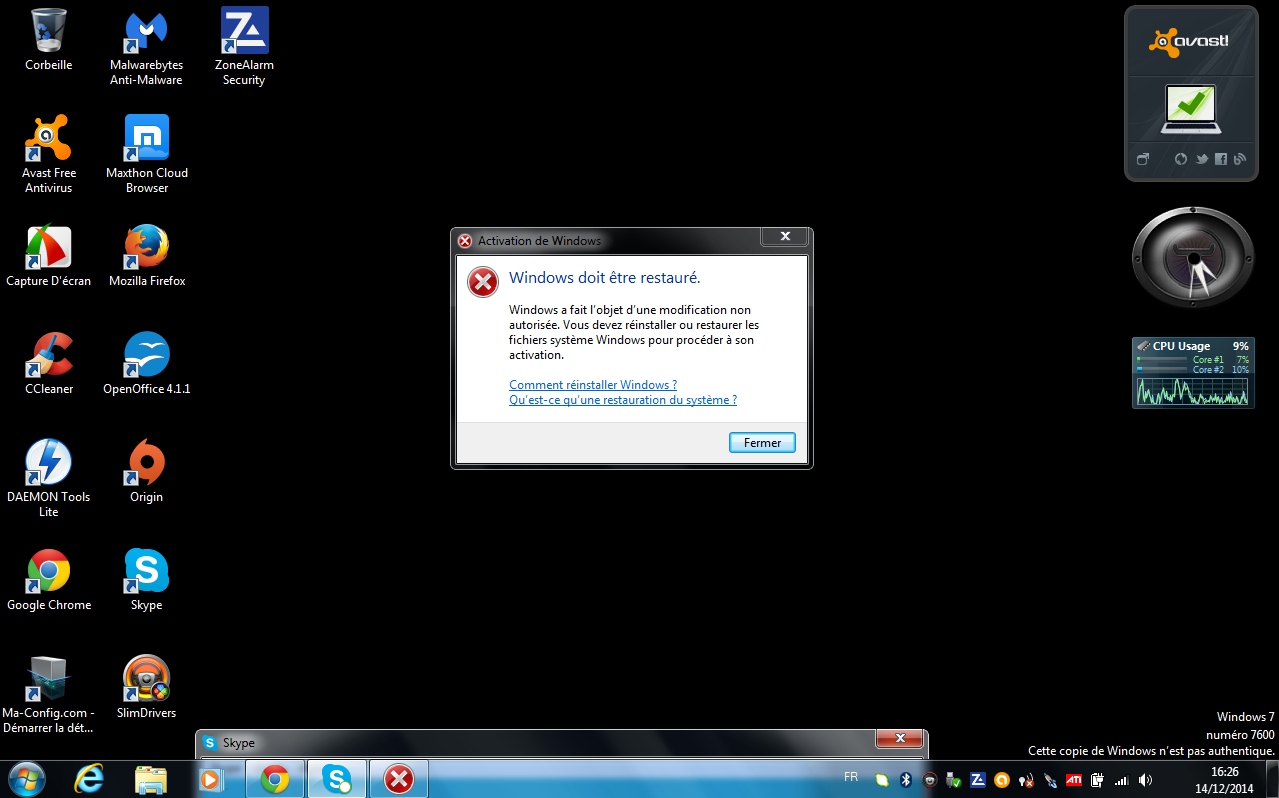
Task: Click the FR language indicator
Action: point(851,777)
